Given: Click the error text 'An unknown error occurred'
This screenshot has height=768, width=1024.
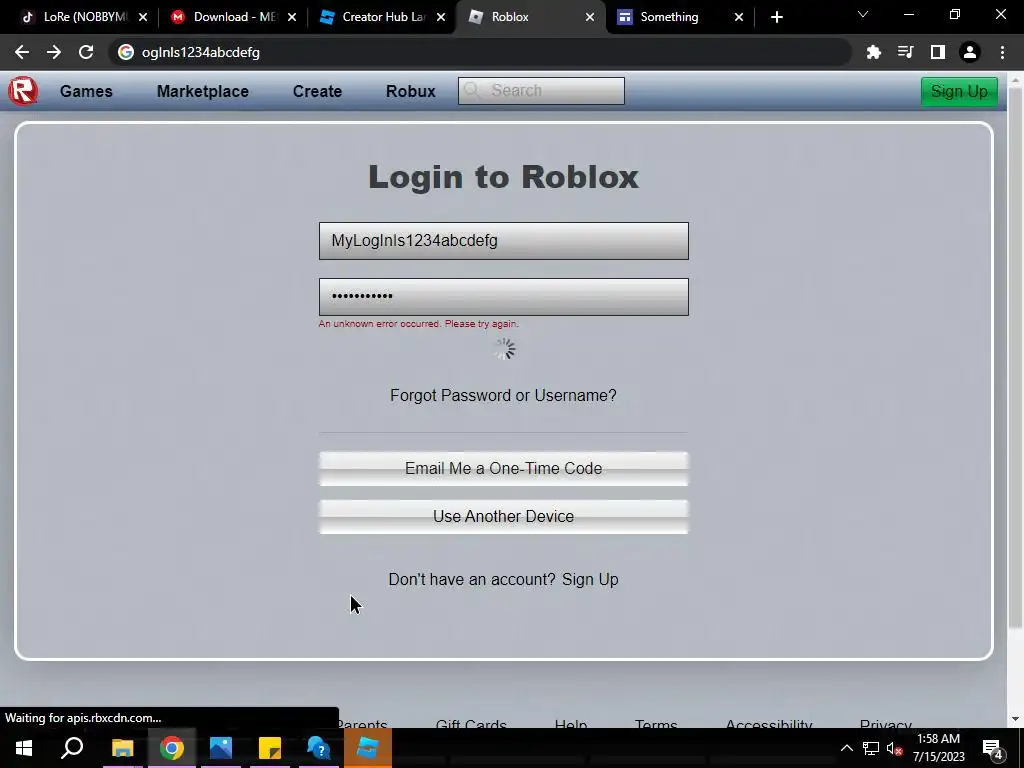Looking at the screenshot, I should [419, 324].
